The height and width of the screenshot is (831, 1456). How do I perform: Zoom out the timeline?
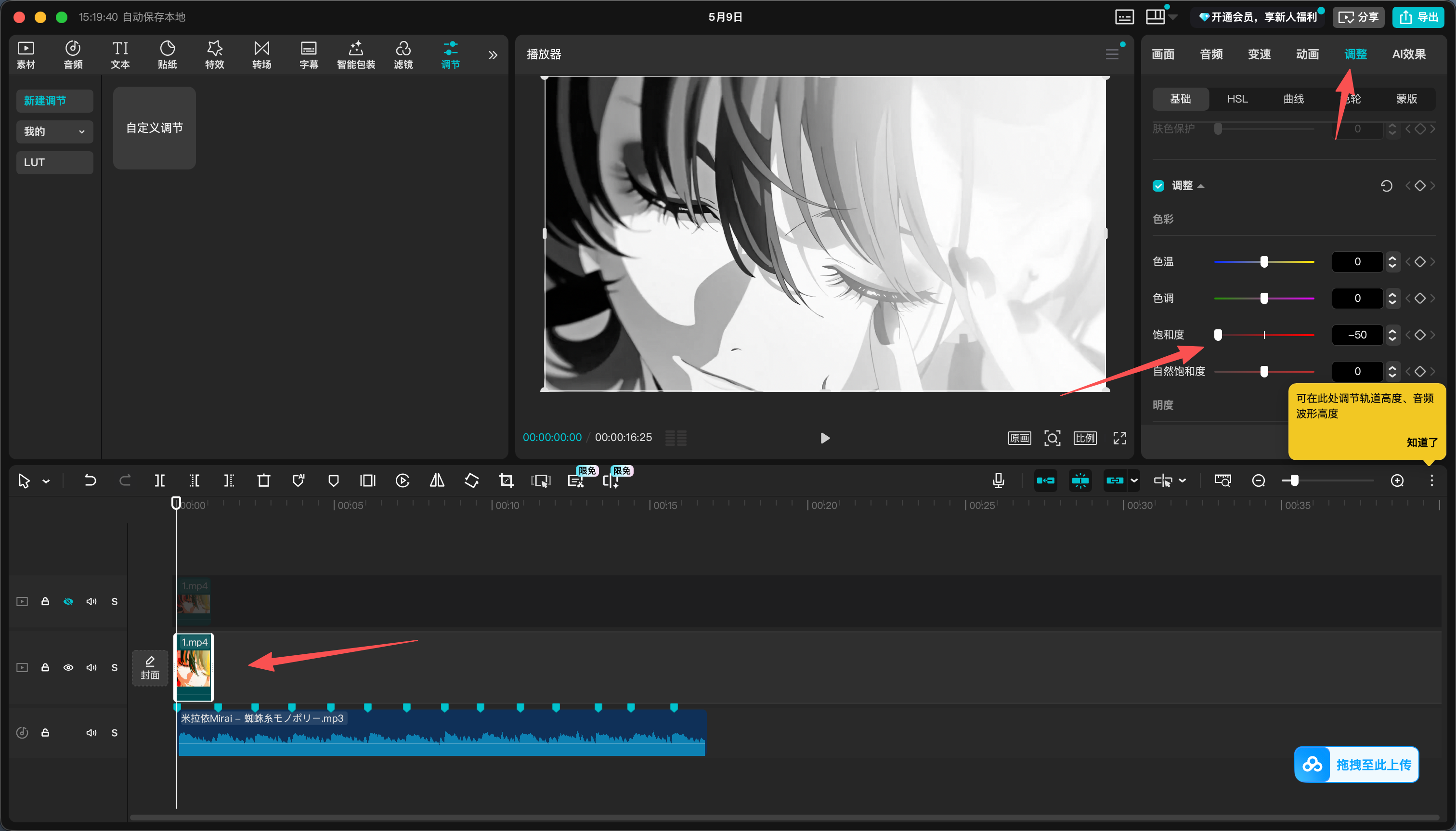1259,480
